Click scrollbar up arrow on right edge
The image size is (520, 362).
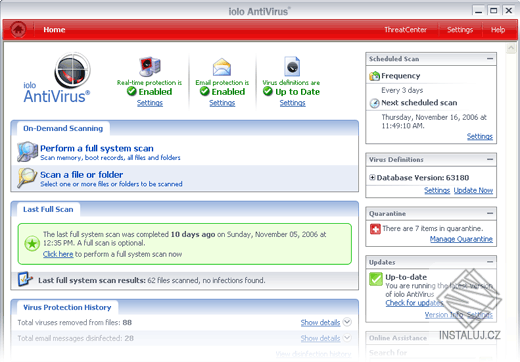click(511, 48)
